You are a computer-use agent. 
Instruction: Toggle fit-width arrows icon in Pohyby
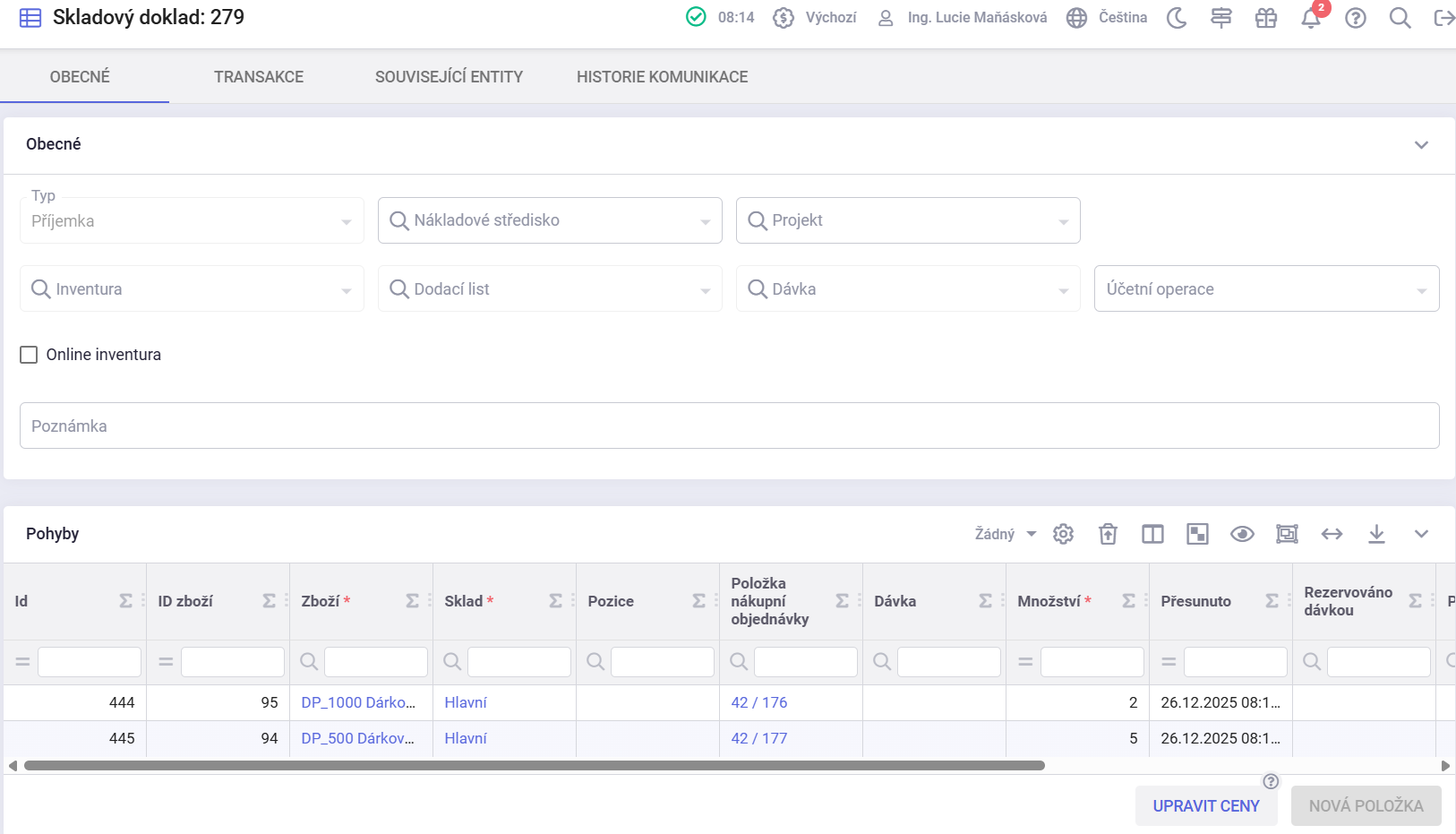(x=1332, y=534)
